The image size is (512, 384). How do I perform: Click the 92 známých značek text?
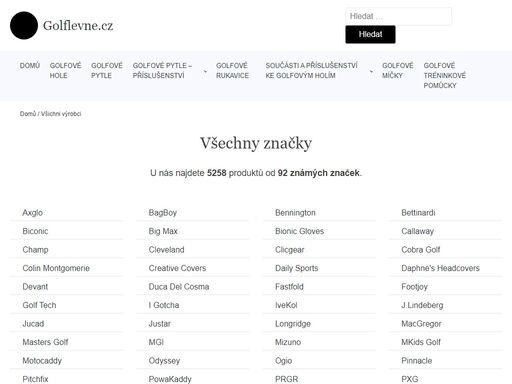point(318,173)
